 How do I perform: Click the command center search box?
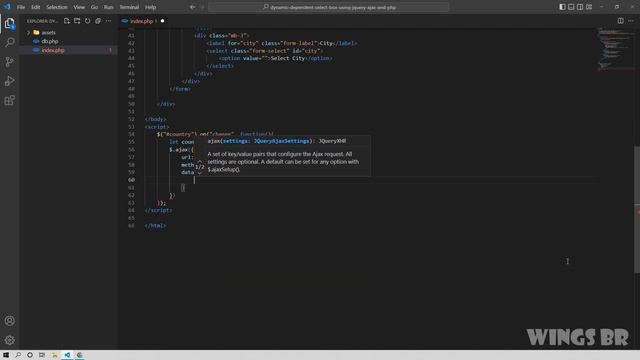(x=329, y=7)
